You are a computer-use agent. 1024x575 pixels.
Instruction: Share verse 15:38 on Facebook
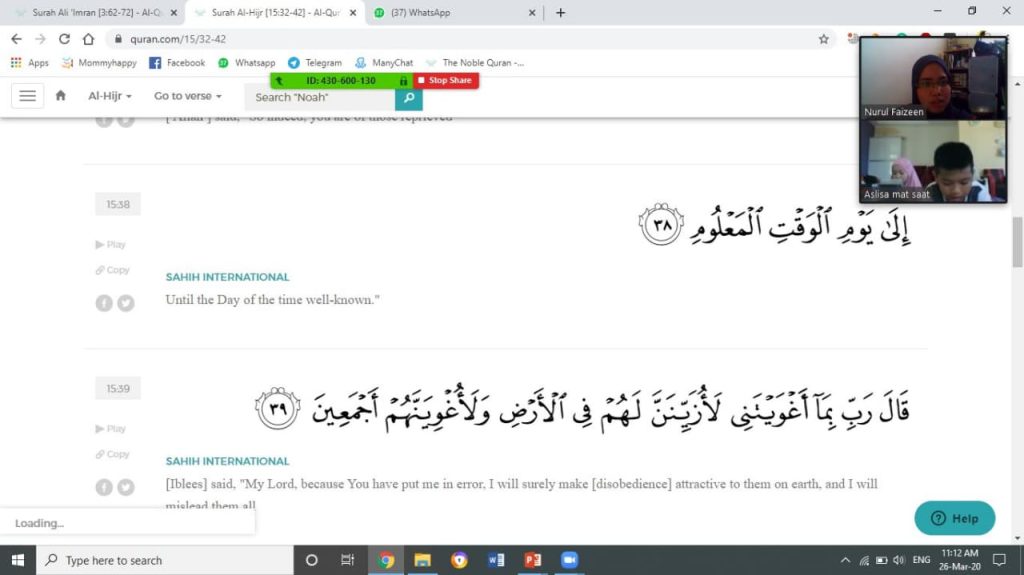pyautogui.click(x=104, y=303)
